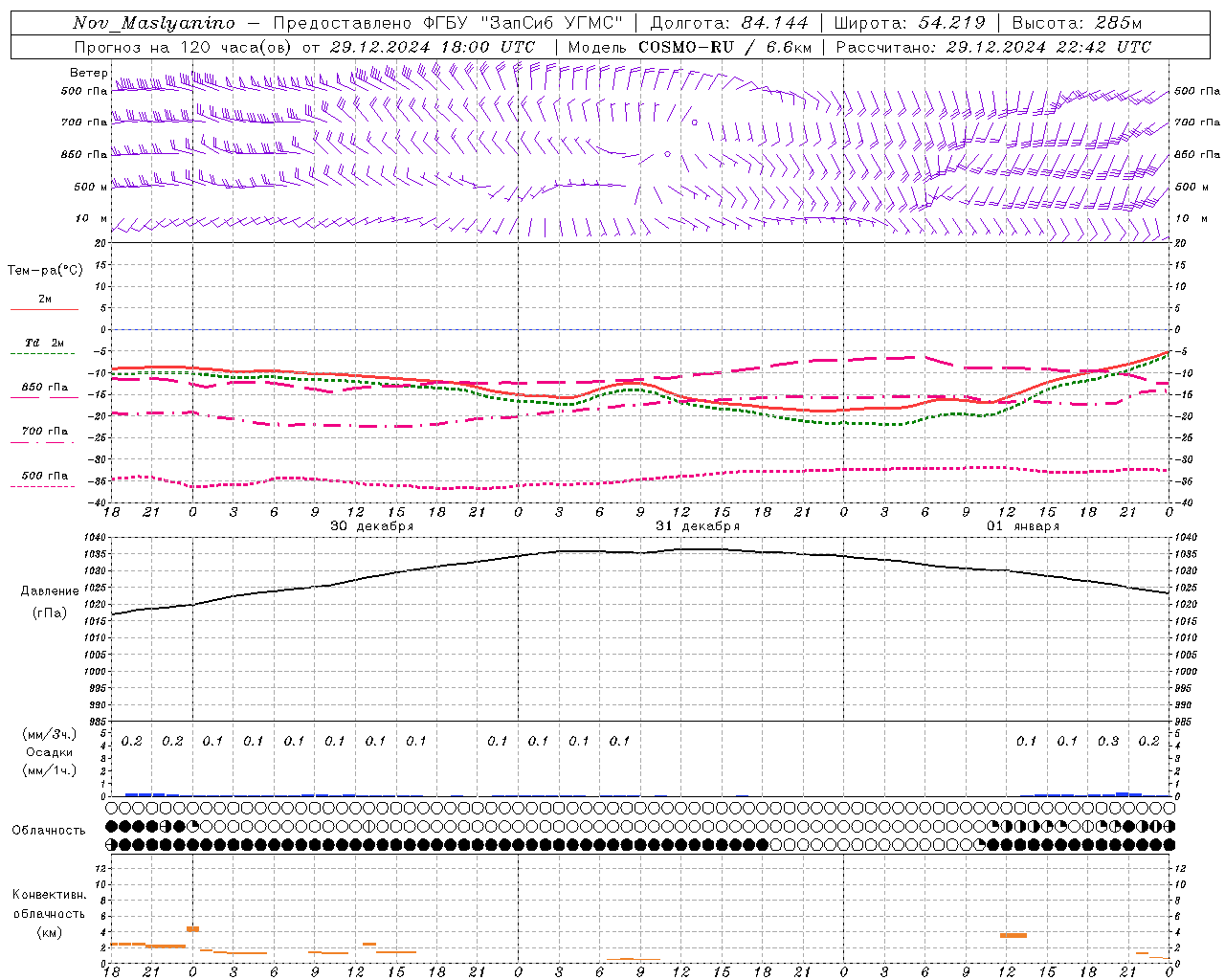Image resolution: width=1225 pixels, height=980 pixels.
Task: Click the "01 января" date label
Action: click(1023, 526)
